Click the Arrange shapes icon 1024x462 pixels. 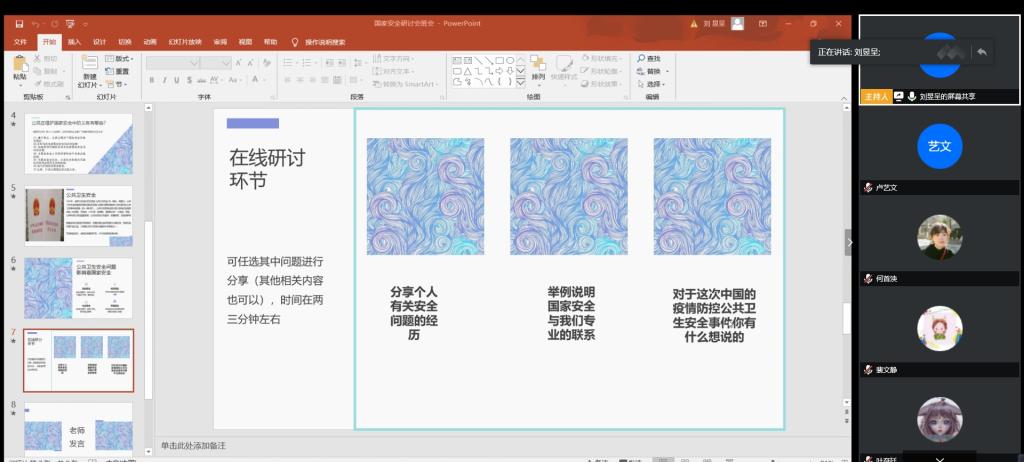click(x=538, y=66)
